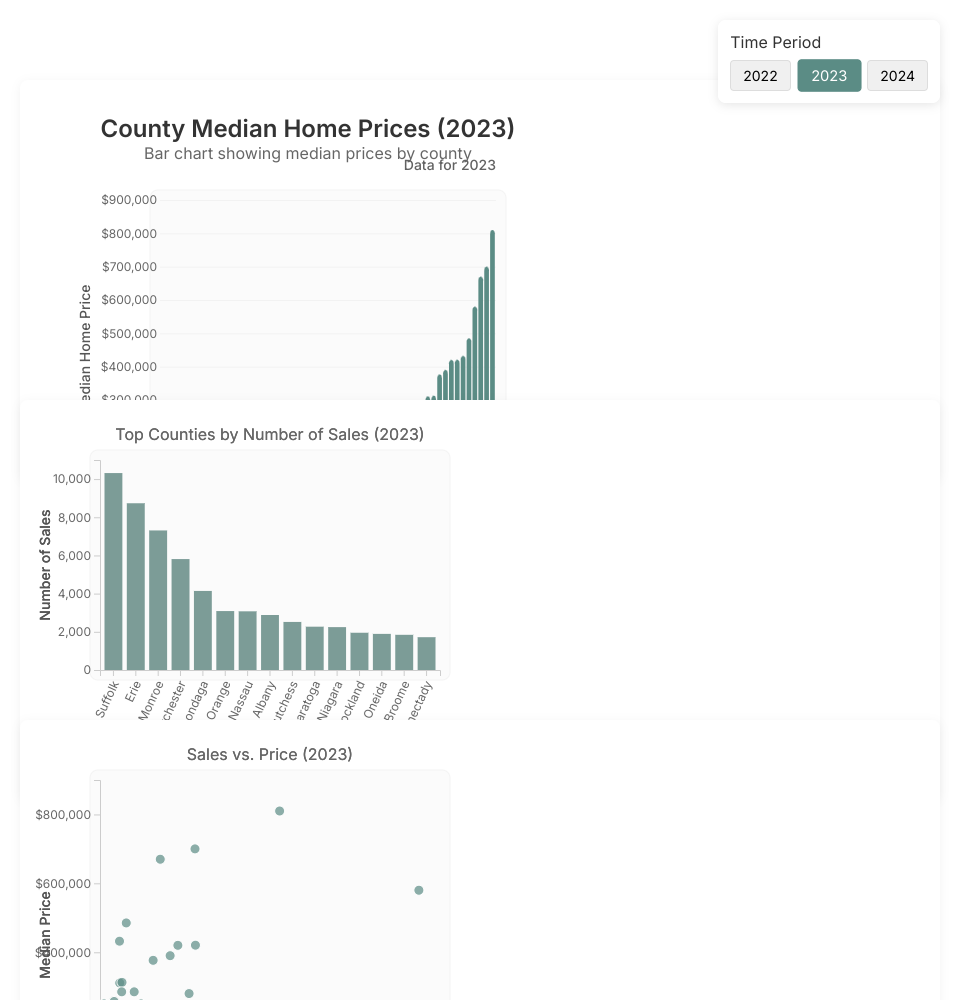This screenshot has width=960, height=1000.
Task: Click the rightmost point in Sales vs. Price
Action: point(419,890)
